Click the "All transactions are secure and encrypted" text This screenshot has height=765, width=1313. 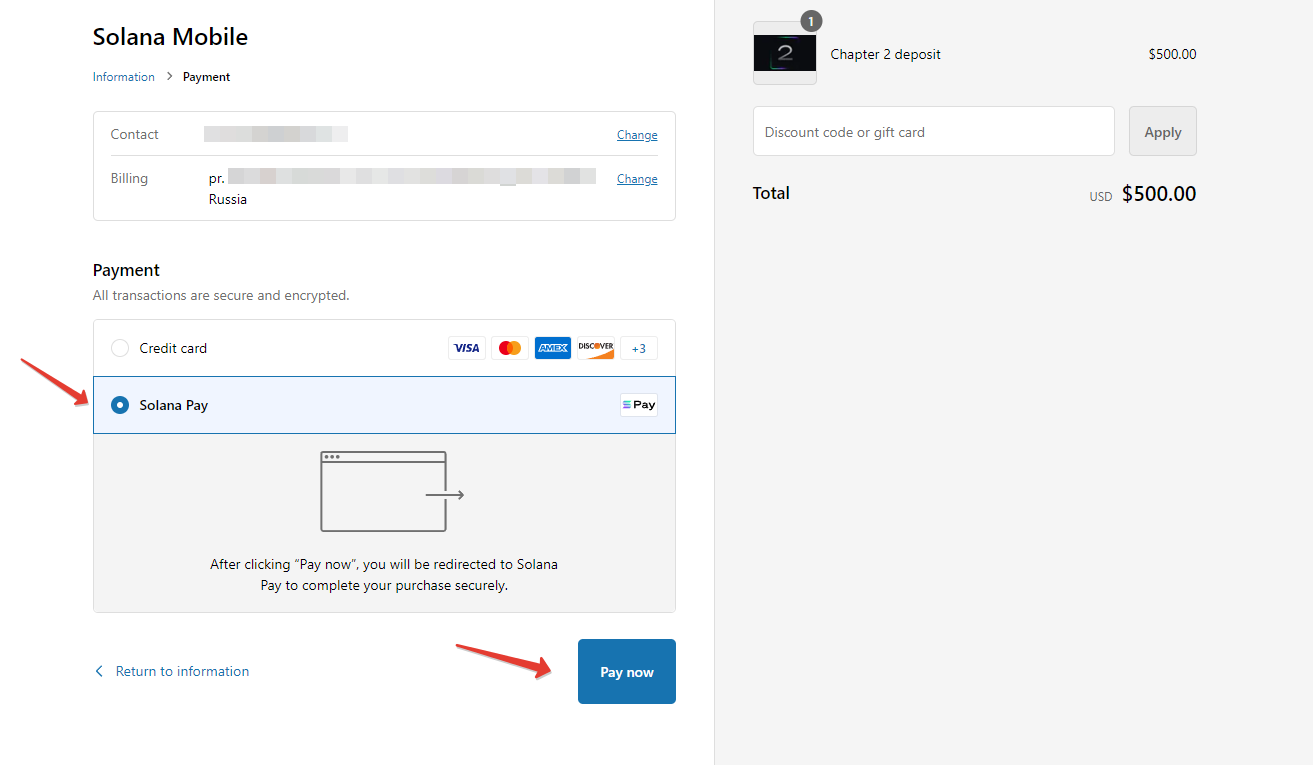[x=221, y=296]
